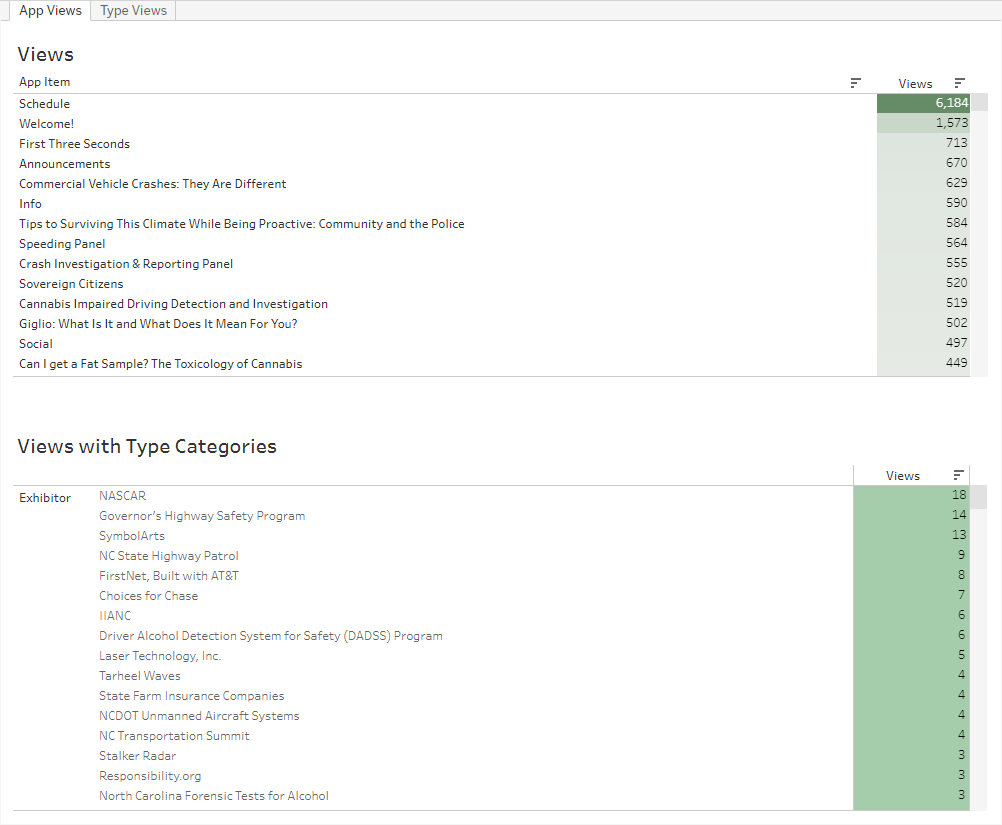
Task: Select the Stalker Radar exhibitor row
Action: click(138, 756)
